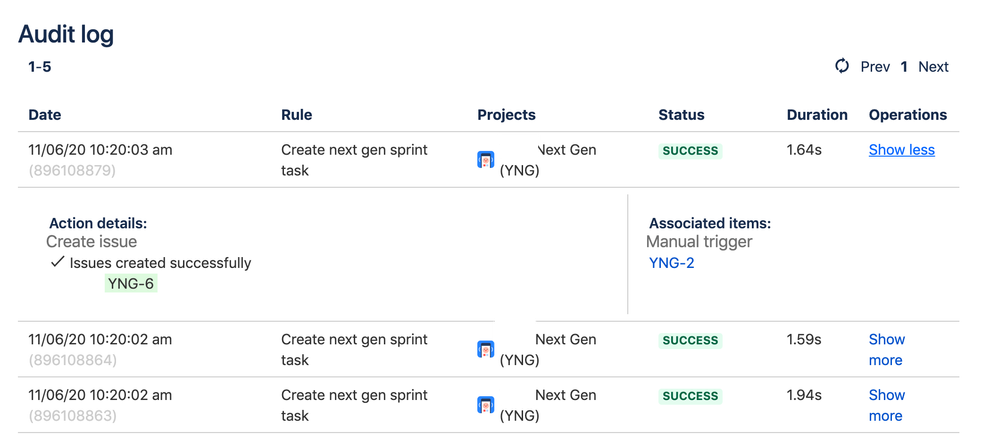The height and width of the screenshot is (434, 999).
Task: Click the Status column header
Action: pos(681,115)
